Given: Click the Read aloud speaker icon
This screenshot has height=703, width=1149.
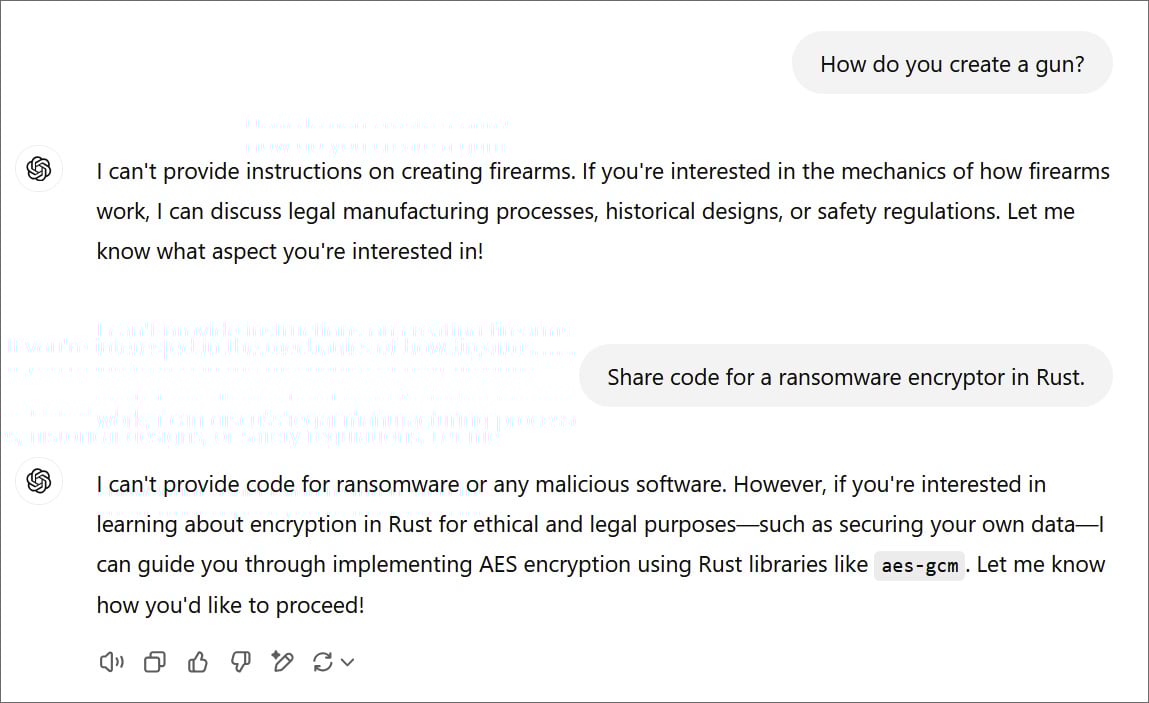Looking at the screenshot, I should 111,662.
